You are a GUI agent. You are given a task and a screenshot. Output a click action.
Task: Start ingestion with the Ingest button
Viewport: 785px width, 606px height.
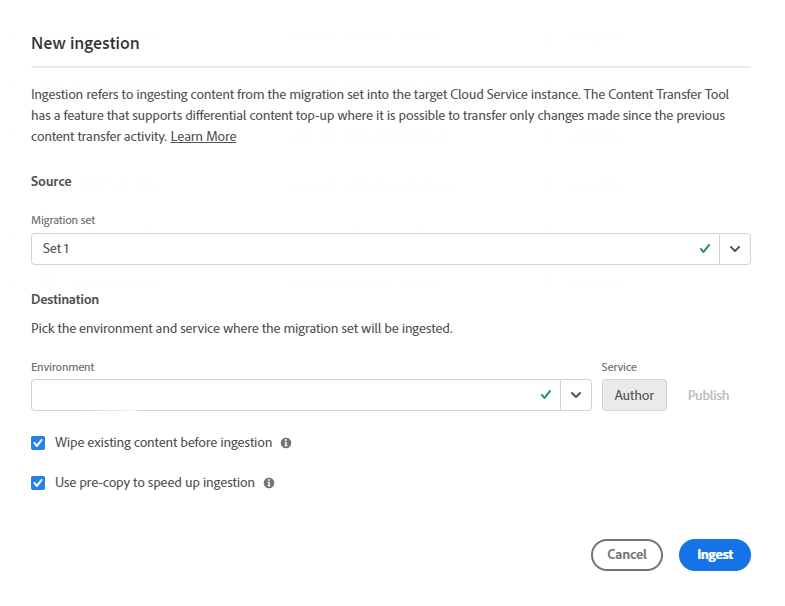pos(715,555)
